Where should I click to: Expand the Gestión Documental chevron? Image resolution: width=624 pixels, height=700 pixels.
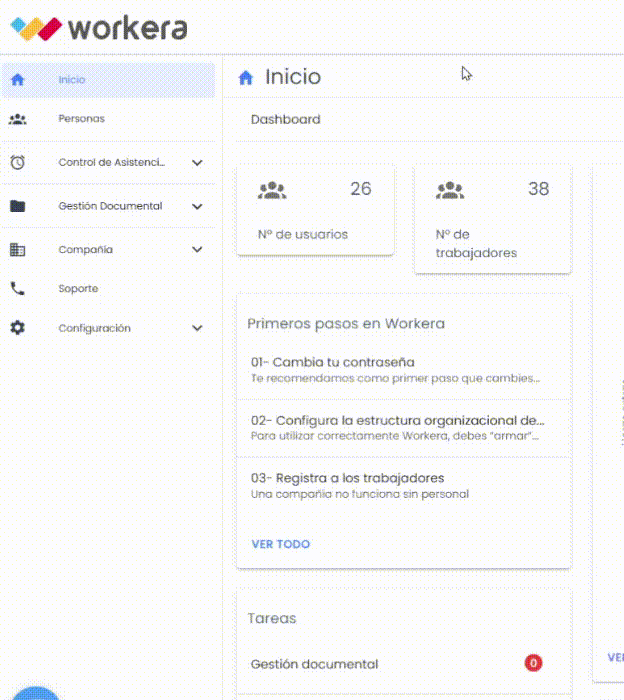click(197, 206)
